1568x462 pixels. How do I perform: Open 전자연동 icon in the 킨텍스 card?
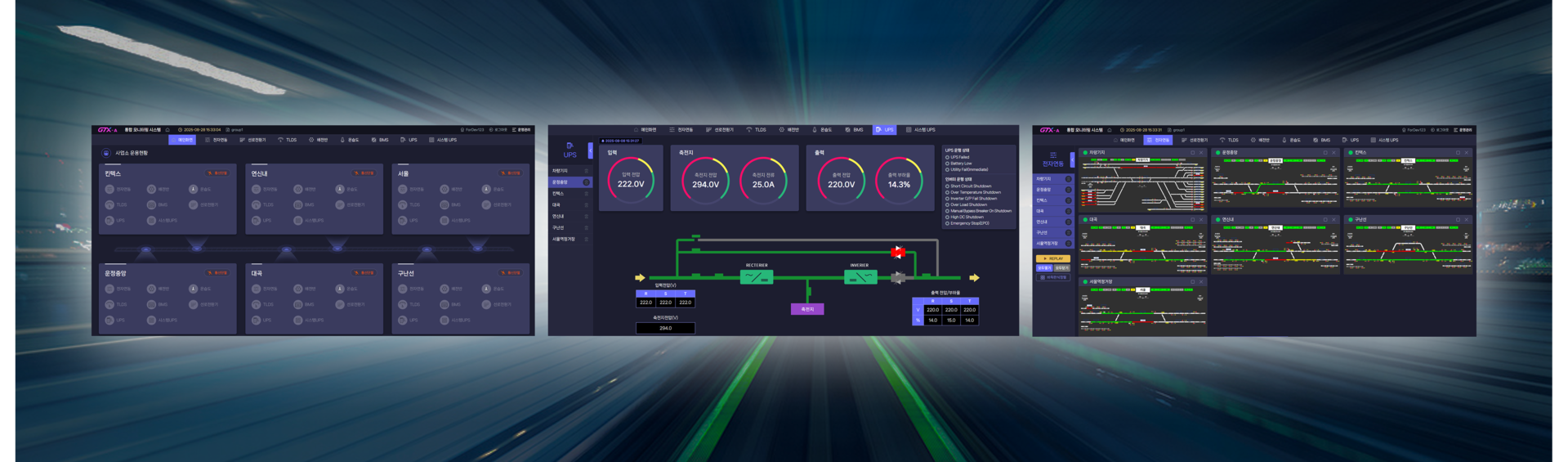(109, 189)
